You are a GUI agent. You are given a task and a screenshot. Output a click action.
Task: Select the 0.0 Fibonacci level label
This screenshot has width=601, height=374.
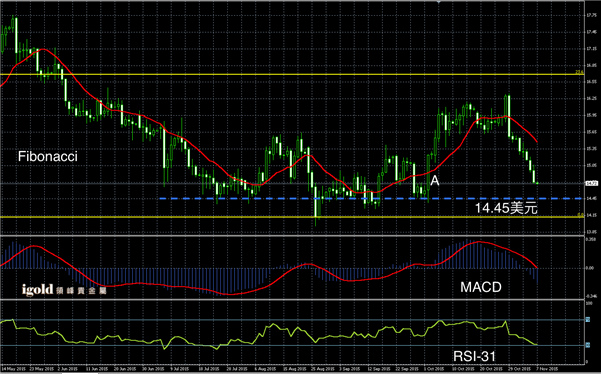580,215
